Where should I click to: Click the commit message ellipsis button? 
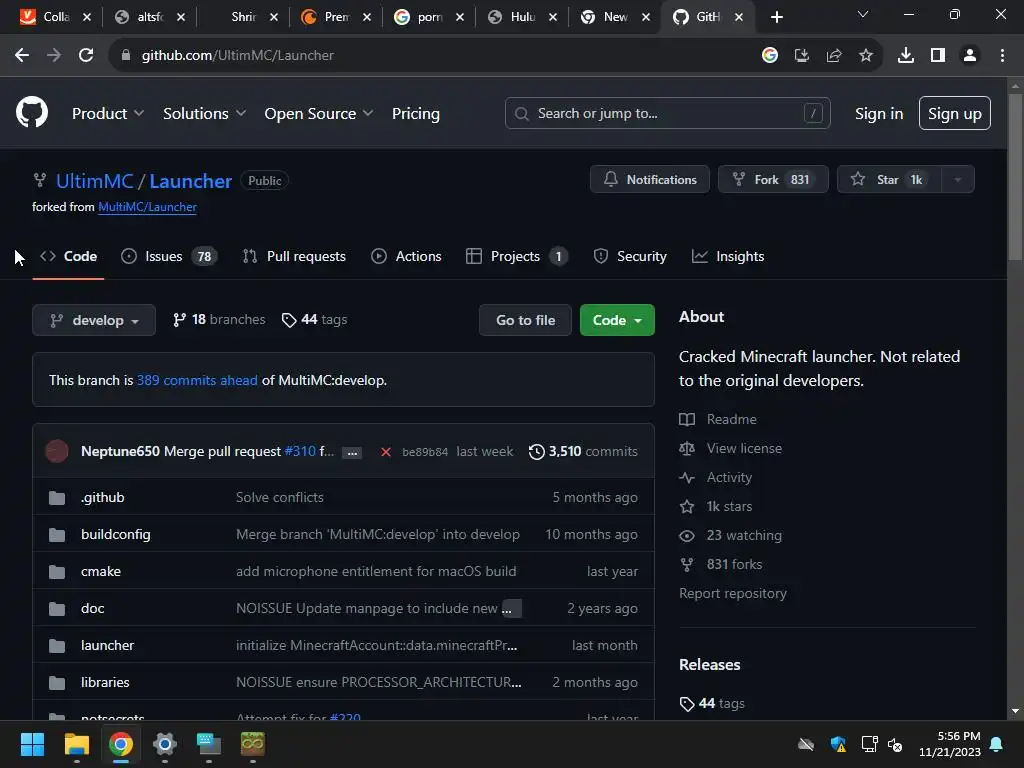tap(352, 453)
